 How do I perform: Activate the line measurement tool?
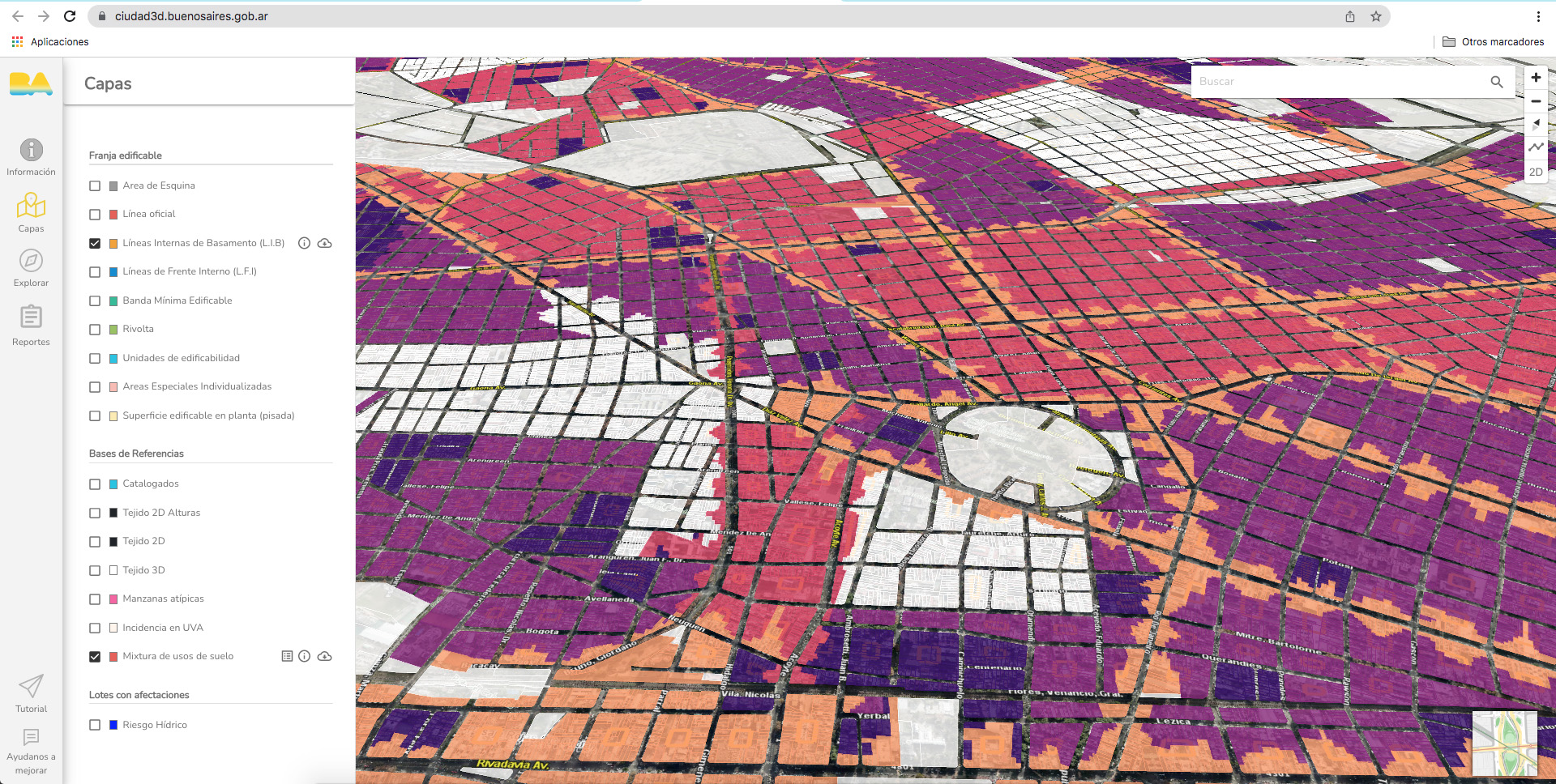coord(1536,147)
